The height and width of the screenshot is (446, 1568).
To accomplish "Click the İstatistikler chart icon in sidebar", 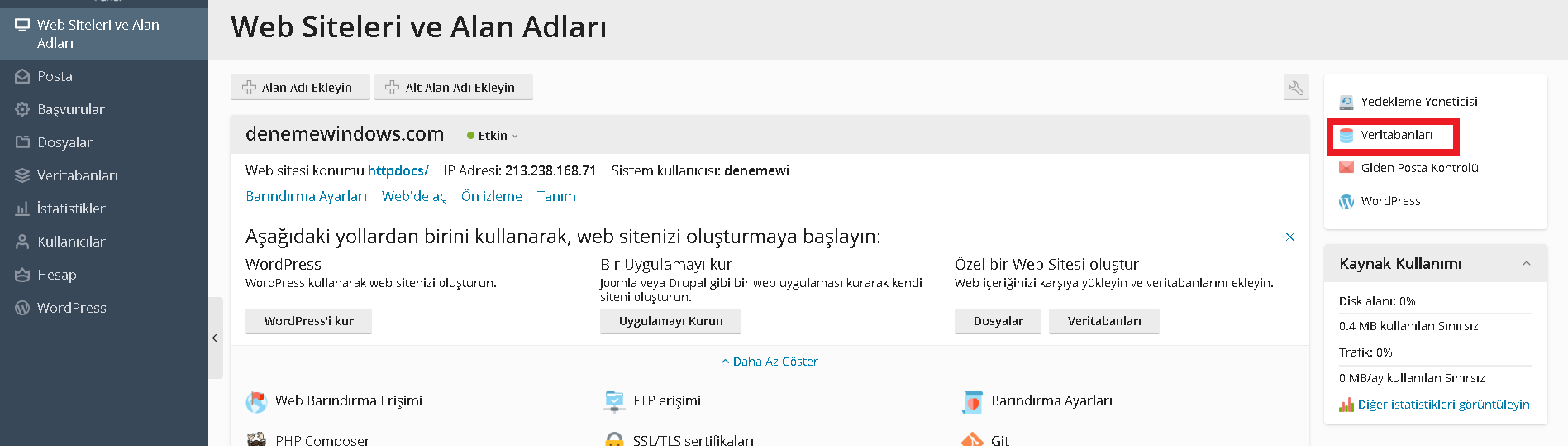I will [22, 209].
